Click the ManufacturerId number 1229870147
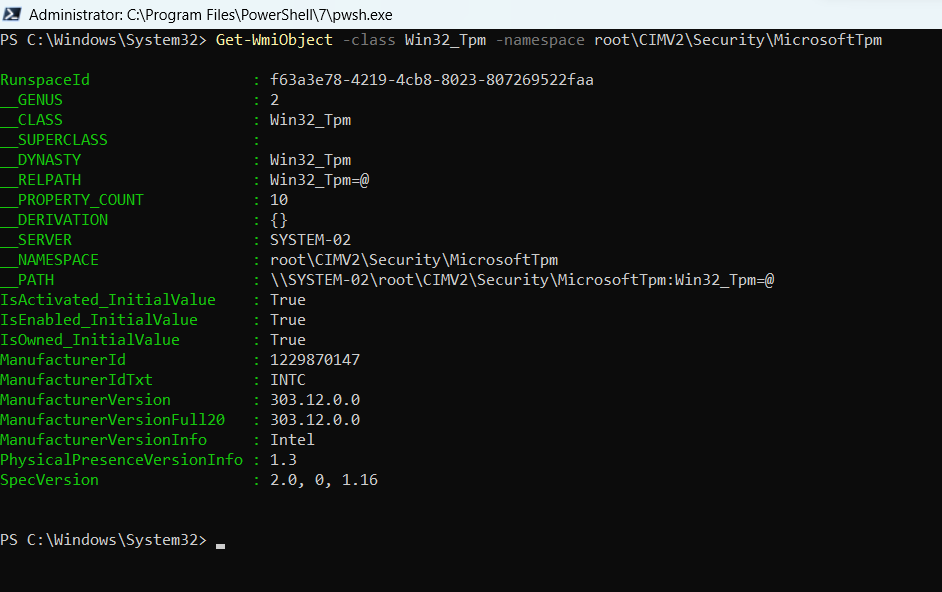Screen dimensions: 942x592 point(315,360)
